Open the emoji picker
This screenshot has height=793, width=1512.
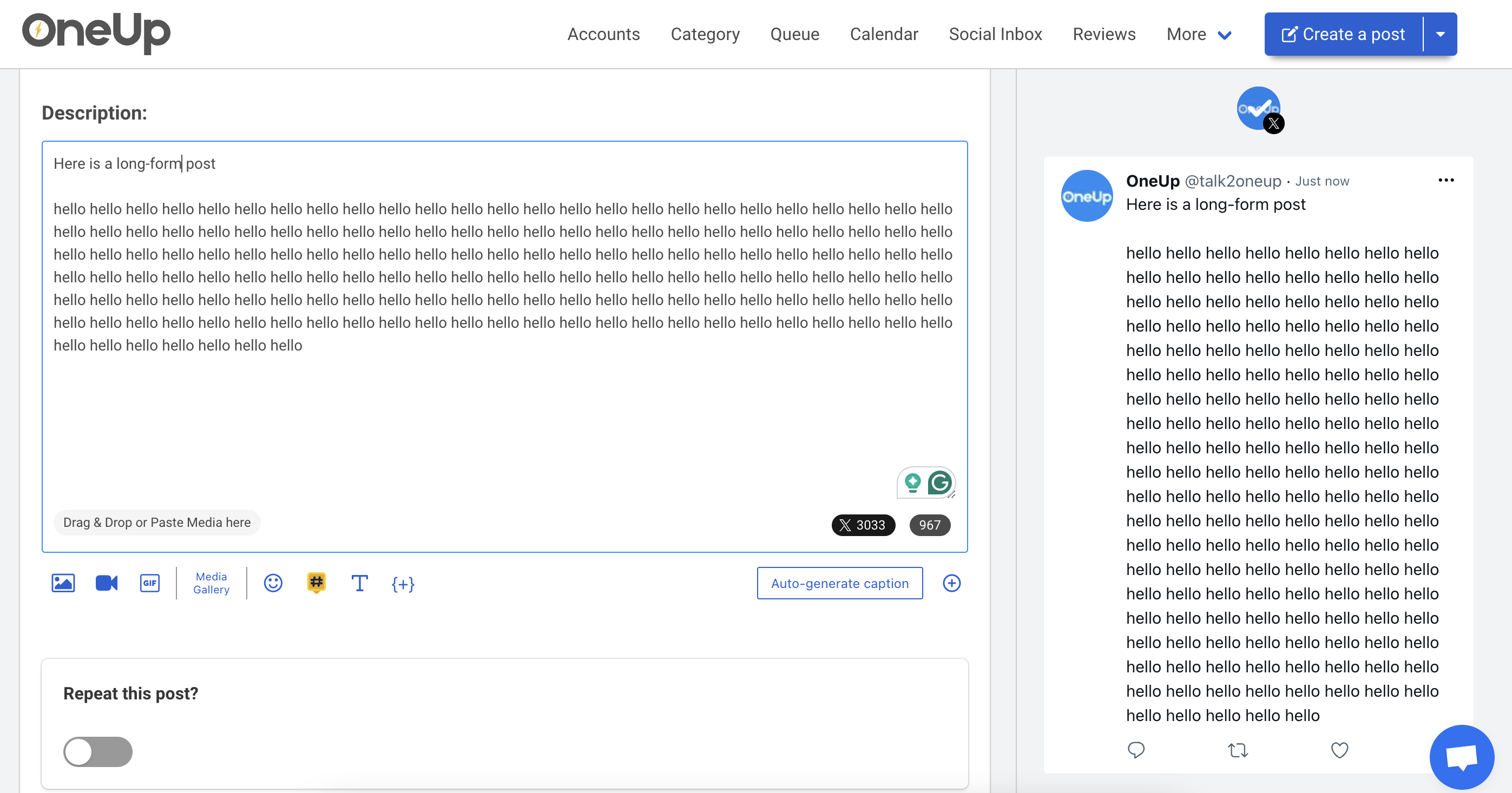(x=273, y=583)
